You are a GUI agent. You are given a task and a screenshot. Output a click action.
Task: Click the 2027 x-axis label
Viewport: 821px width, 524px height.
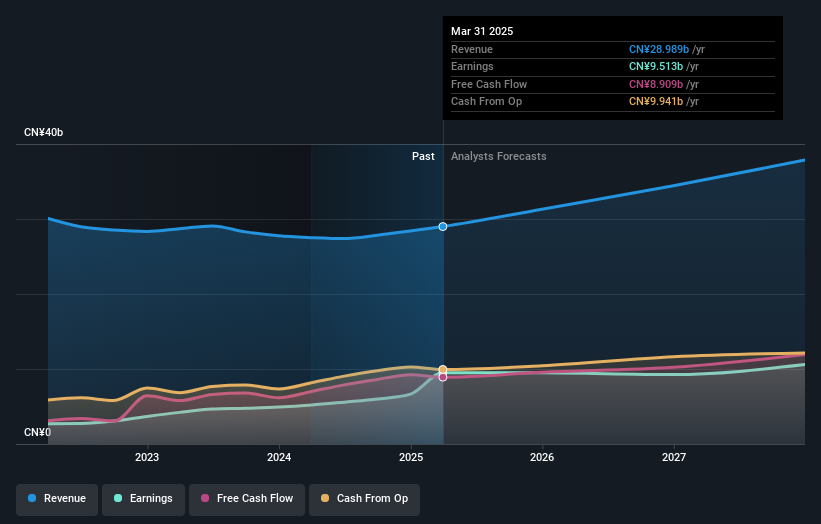pyautogui.click(x=674, y=457)
